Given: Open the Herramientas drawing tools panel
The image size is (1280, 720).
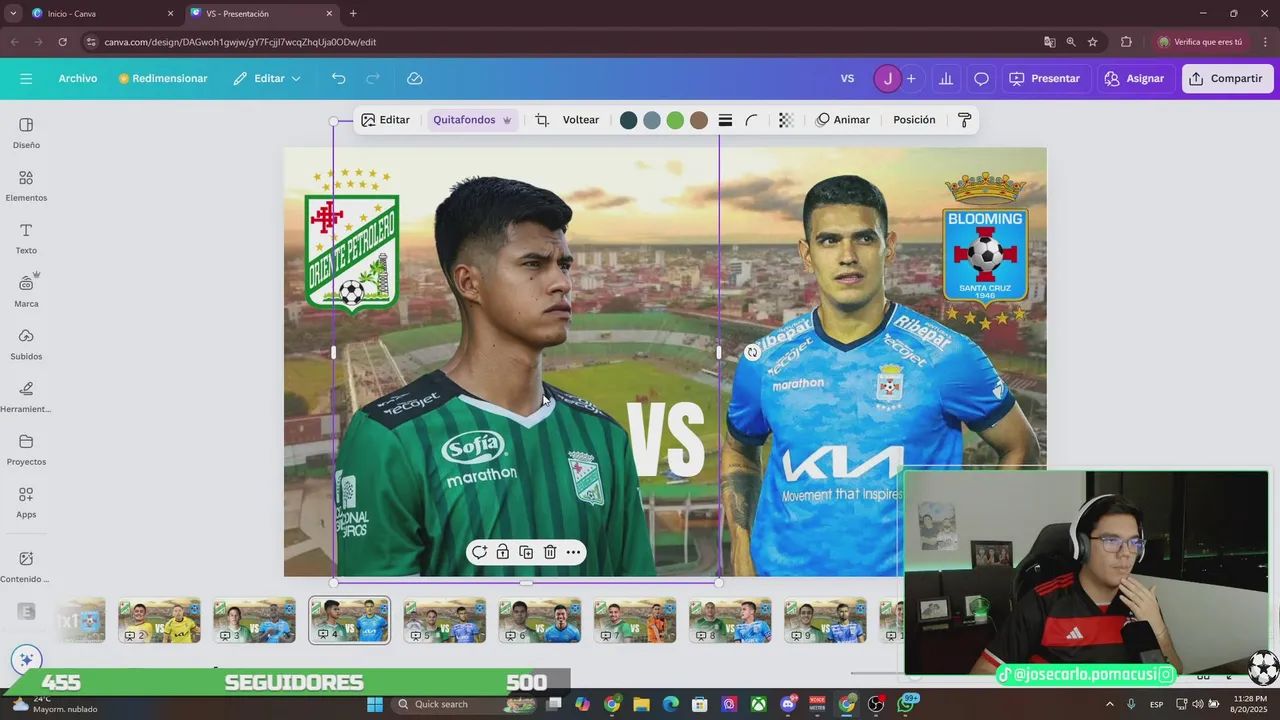Looking at the screenshot, I should (x=26, y=397).
